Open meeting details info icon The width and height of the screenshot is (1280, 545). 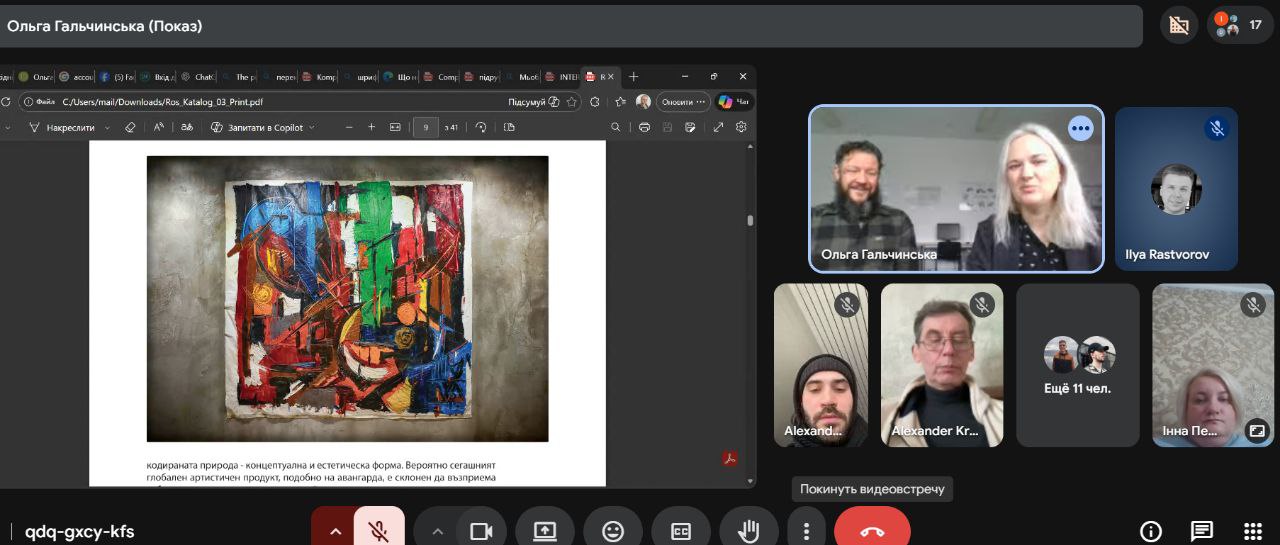click(1151, 531)
